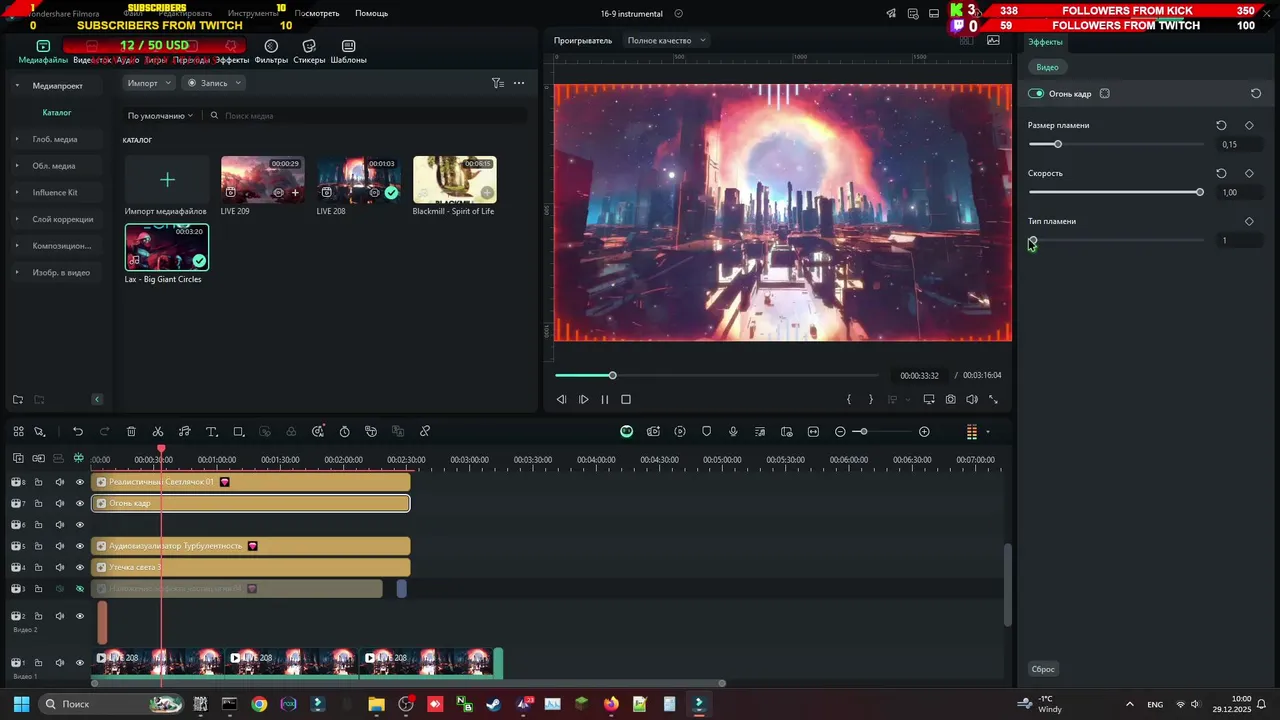
Task: Mute track 4 with its speaker icon
Action: click(x=59, y=568)
